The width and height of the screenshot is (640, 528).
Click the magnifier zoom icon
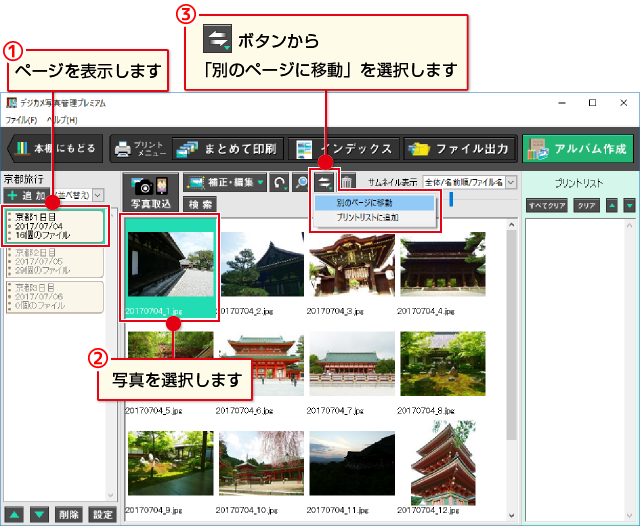[x=301, y=182]
